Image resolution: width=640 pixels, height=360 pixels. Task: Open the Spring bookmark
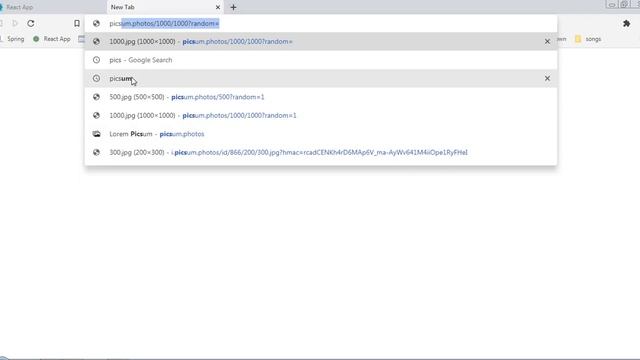click(12, 39)
